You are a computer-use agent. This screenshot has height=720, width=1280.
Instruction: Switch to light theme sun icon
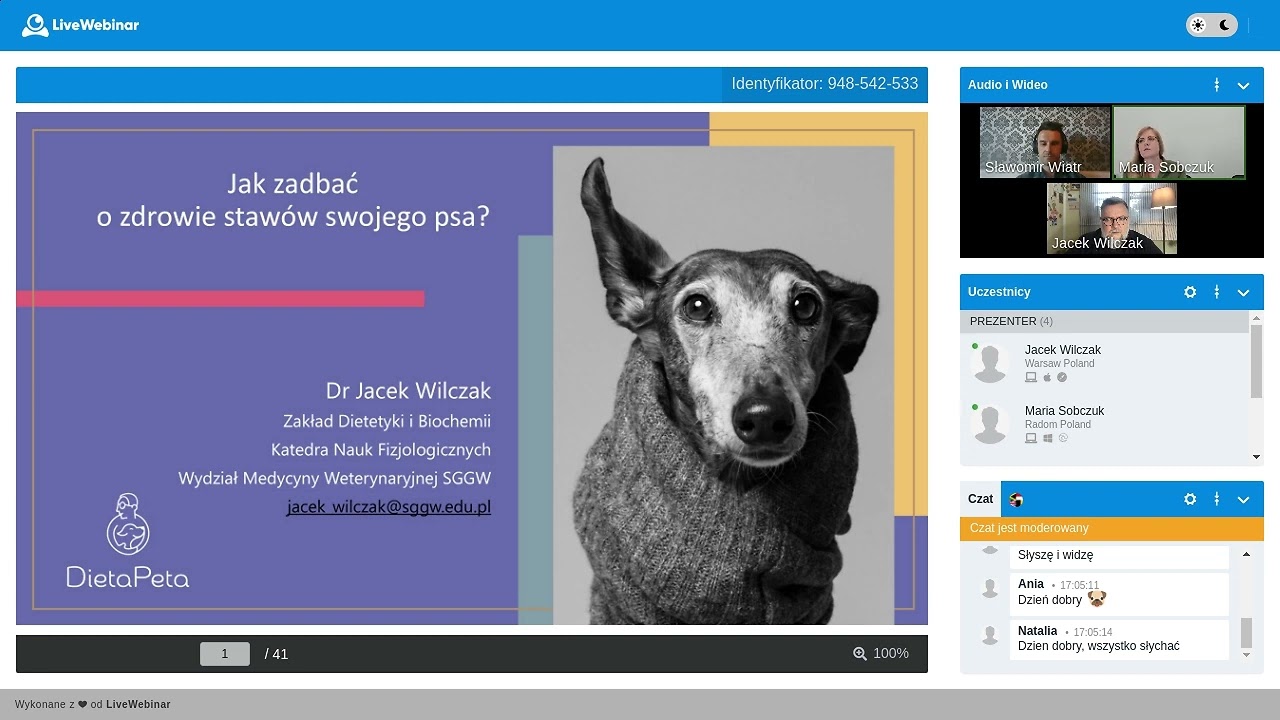coord(1199,25)
